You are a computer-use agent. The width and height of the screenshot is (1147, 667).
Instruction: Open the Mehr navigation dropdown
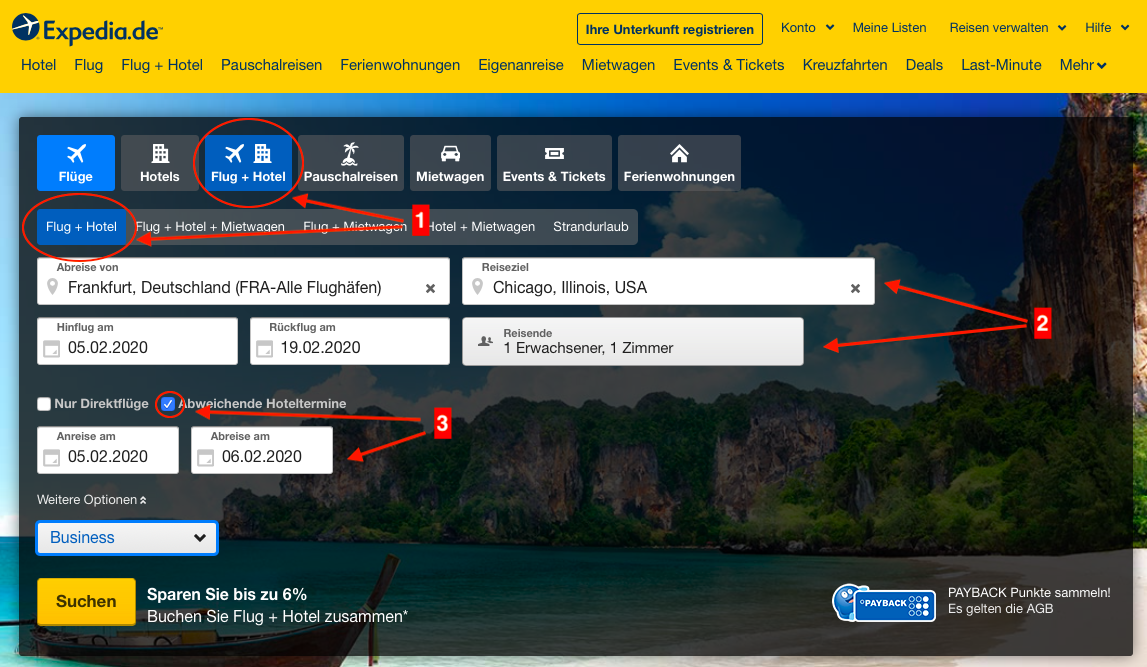[1083, 65]
